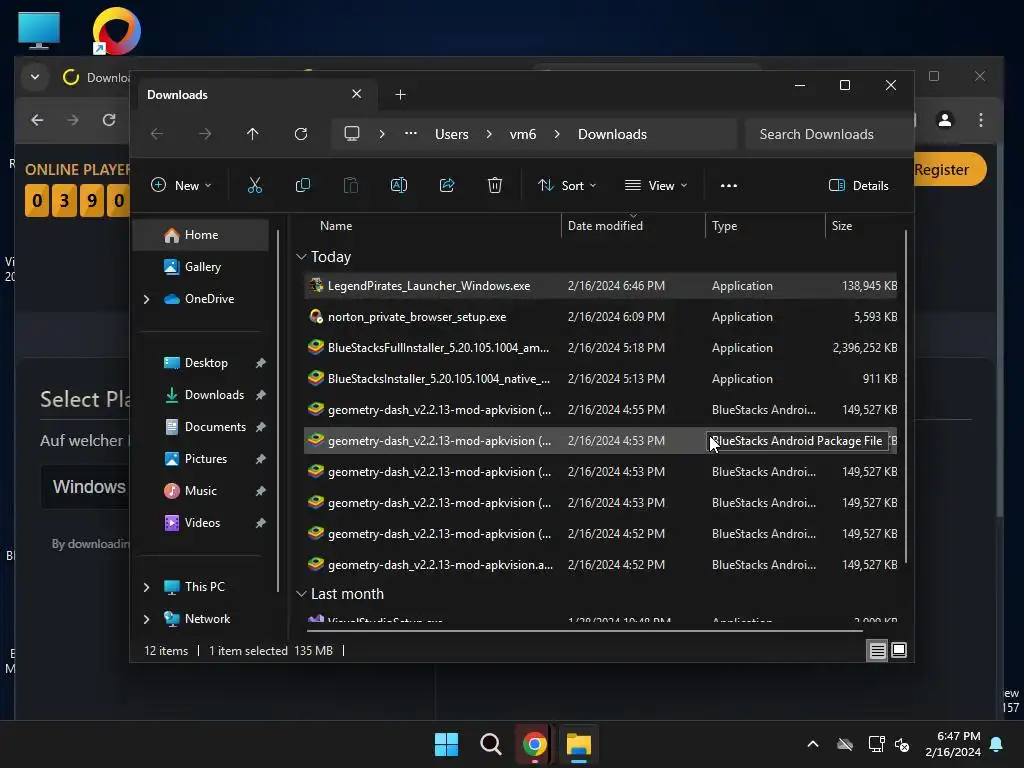The image size is (1024, 768).
Task: Open the See more ellipsis in toolbar
Action: click(x=729, y=185)
